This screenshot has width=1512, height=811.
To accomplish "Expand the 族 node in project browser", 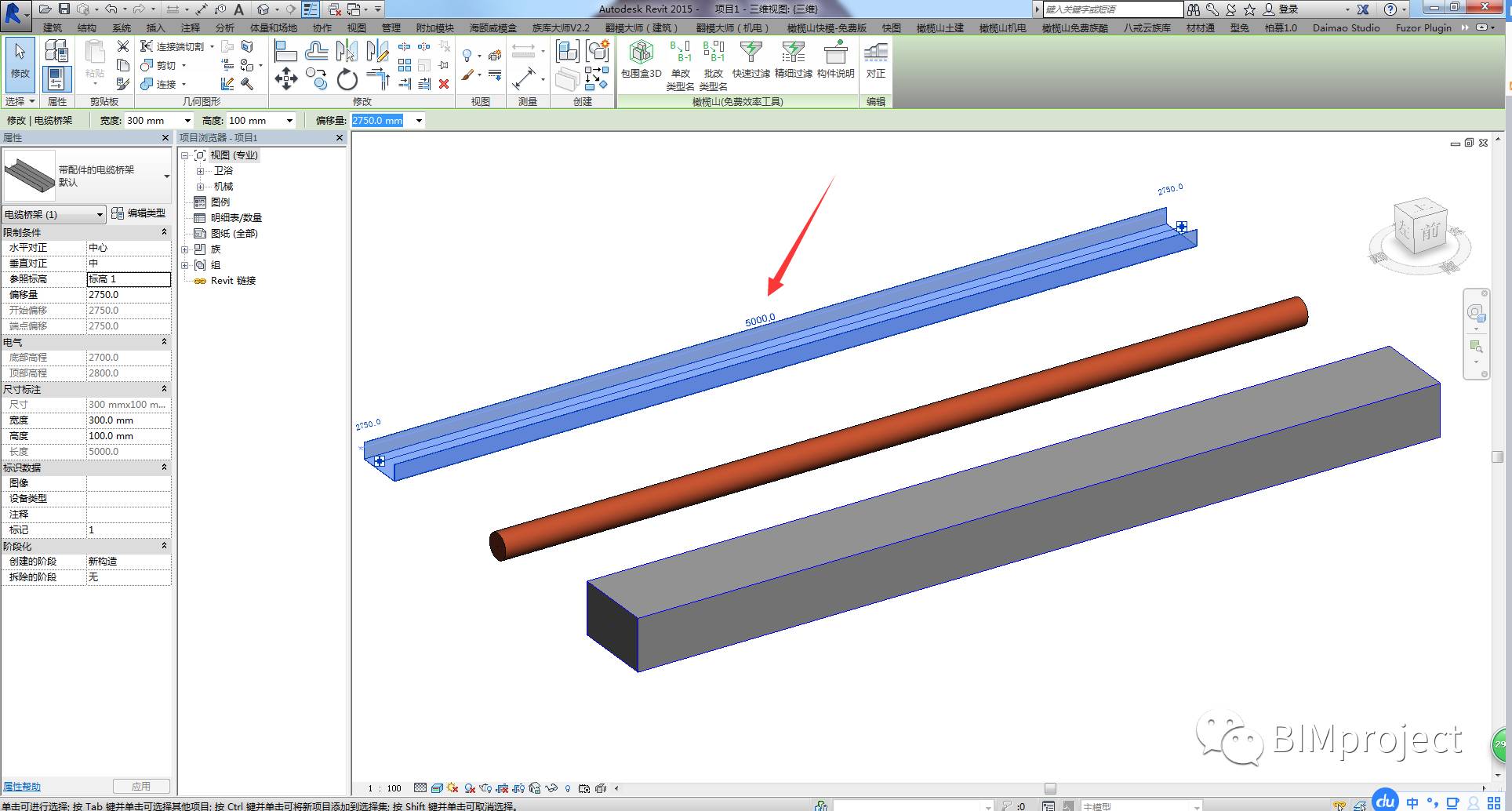I will [185, 249].
